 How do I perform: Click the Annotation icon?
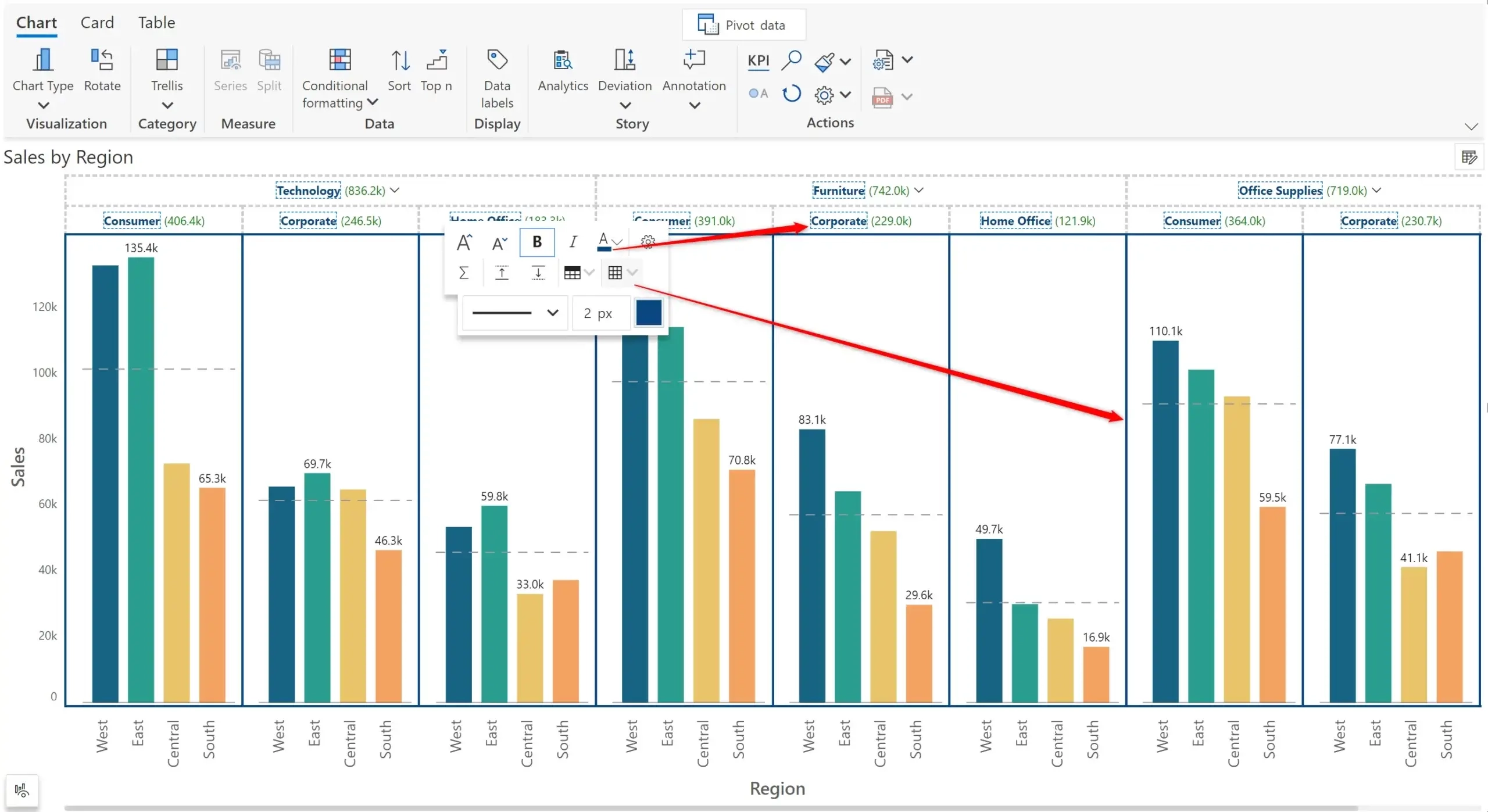pyautogui.click(x=694, y=59)
